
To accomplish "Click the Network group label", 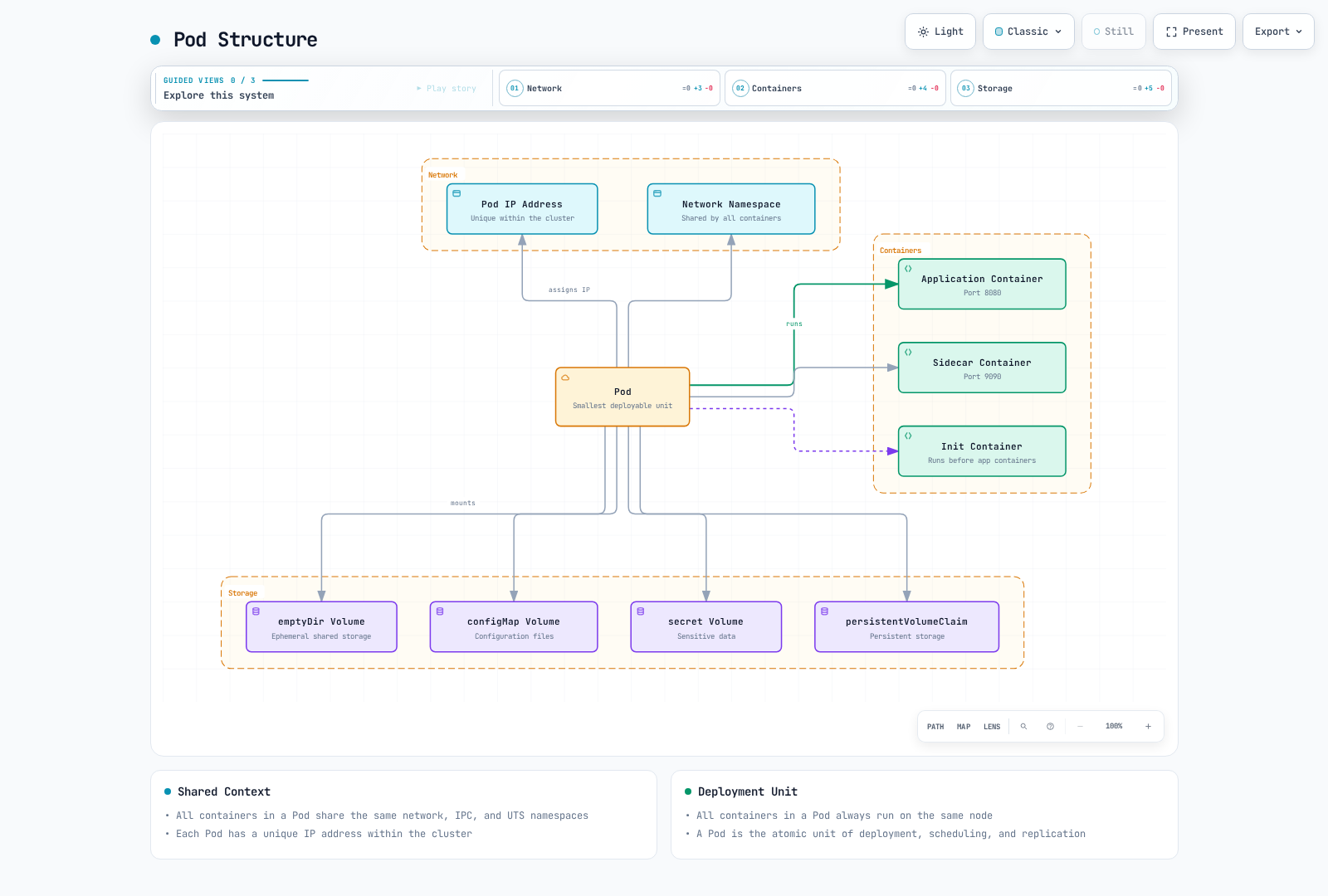I will click(x=442, y=175).
